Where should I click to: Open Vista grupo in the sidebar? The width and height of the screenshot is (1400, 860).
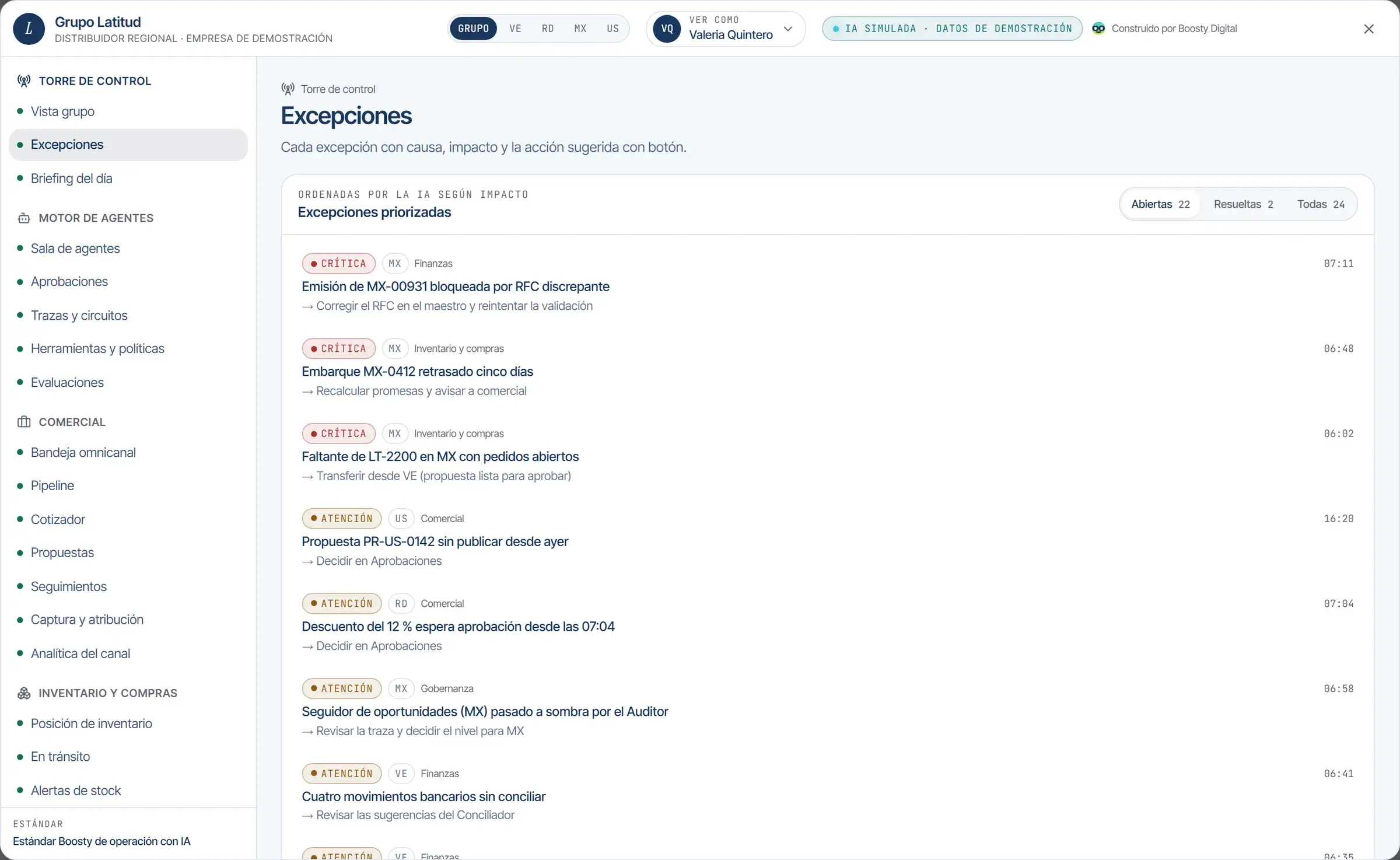click(128, 111)
